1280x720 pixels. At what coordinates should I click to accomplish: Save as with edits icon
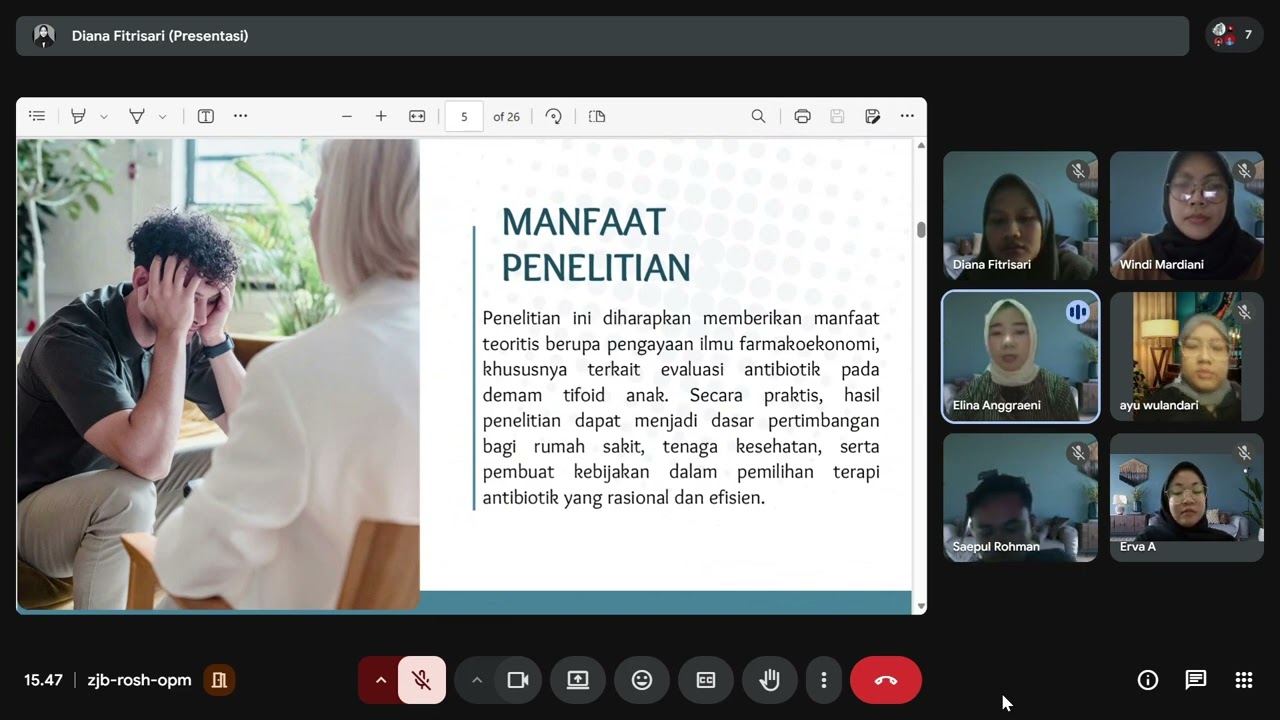872,116
